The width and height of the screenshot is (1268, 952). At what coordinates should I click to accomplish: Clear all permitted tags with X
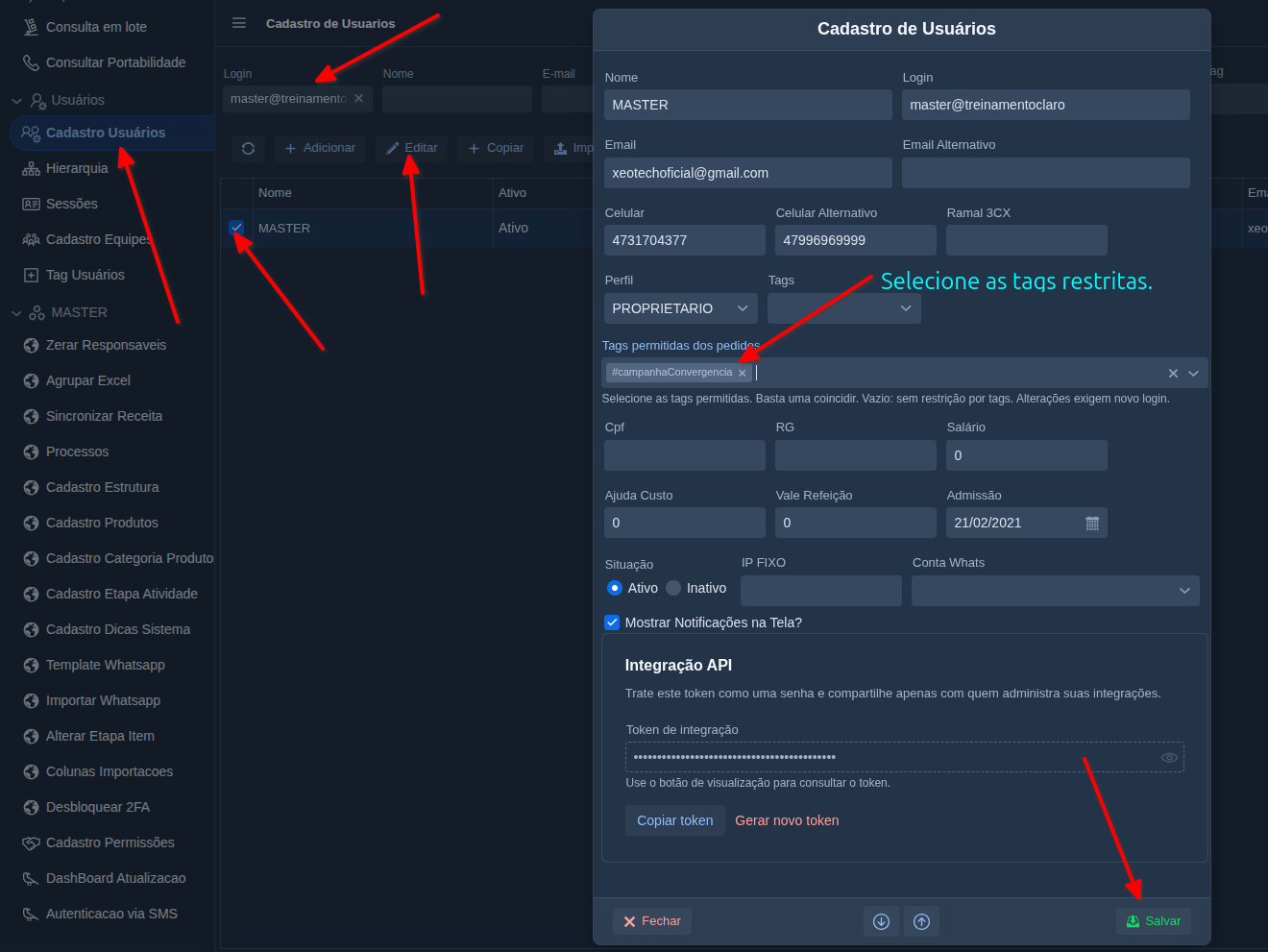coord(1173,374)
